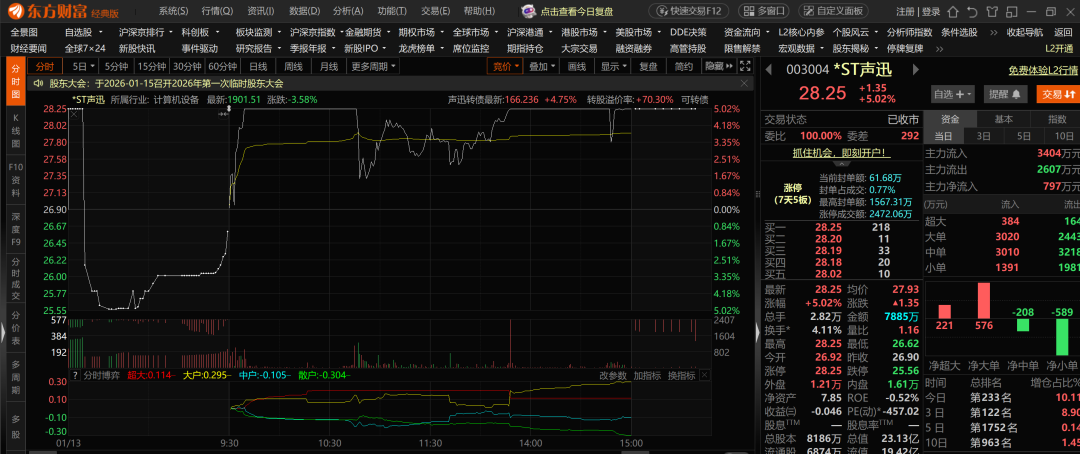Screen dimensions: 1080x454
Task: Click the question mark icon beside 分时博弈
Action: tap(76, 375)
